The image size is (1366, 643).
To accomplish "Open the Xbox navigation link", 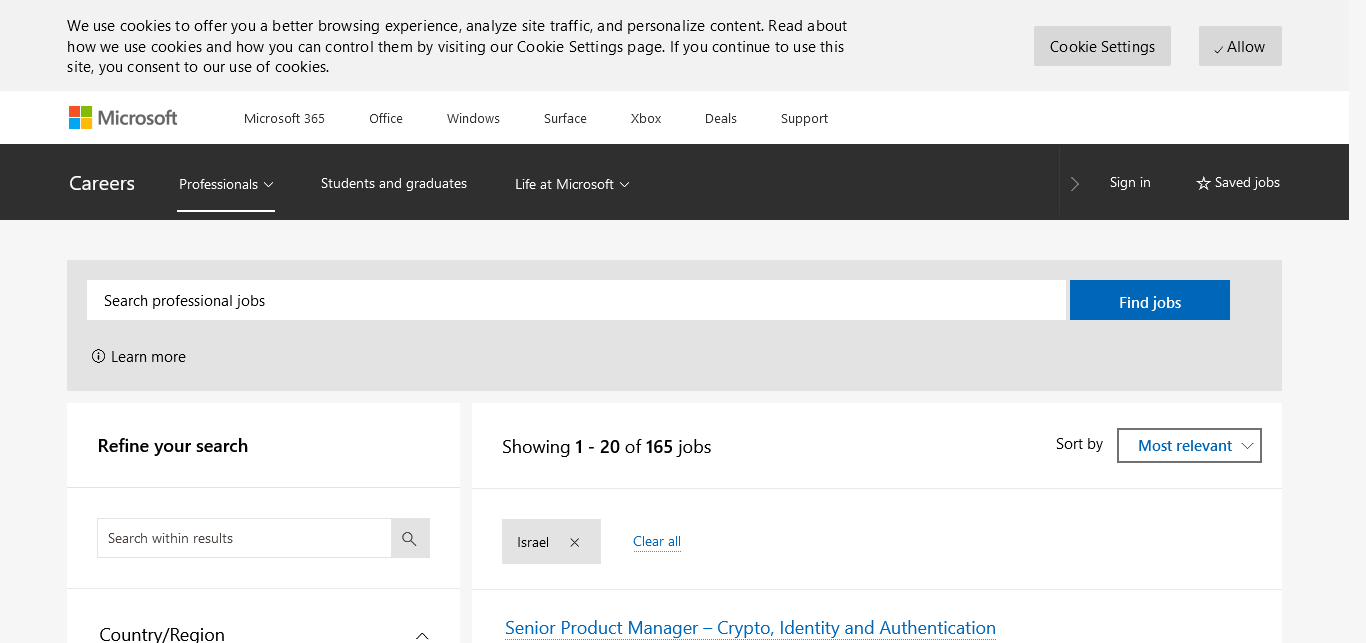I will click(646, 118).
